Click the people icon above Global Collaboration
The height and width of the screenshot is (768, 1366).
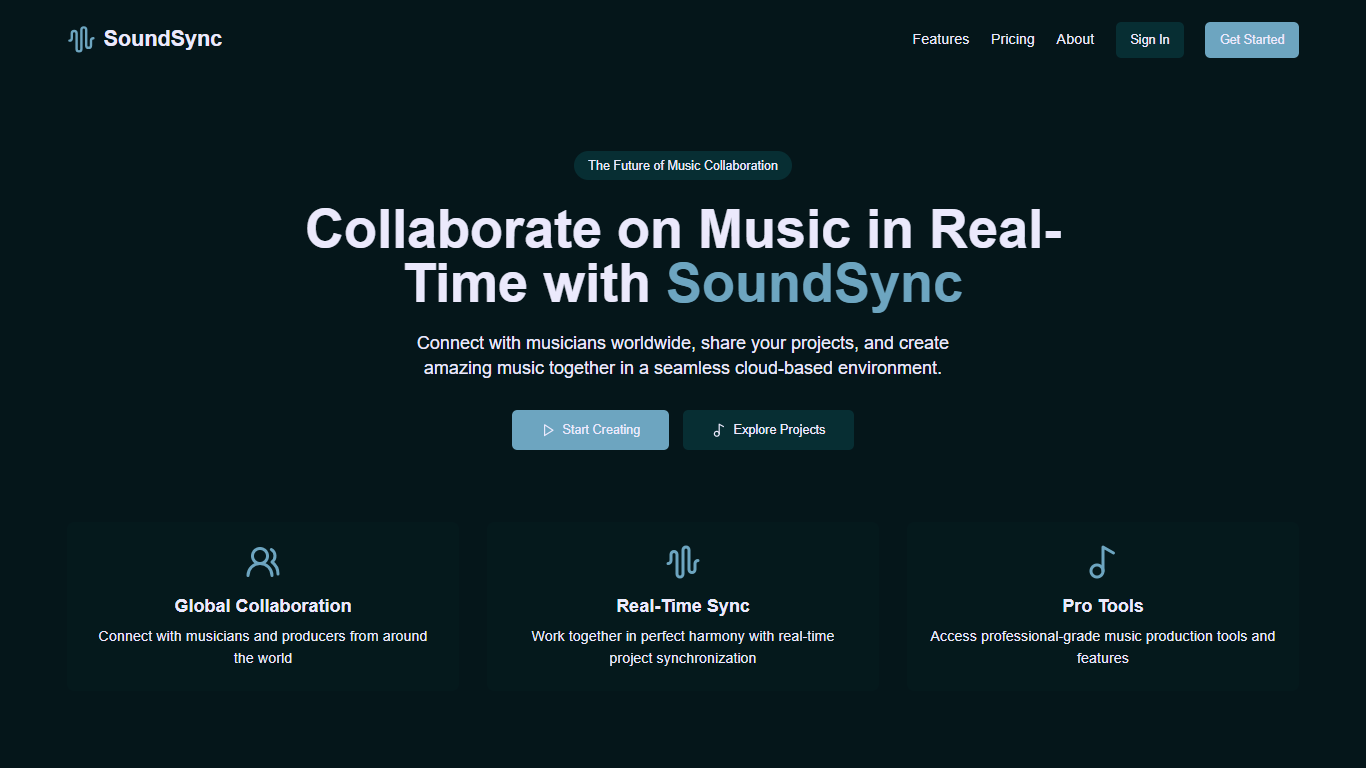pos(263,562)
